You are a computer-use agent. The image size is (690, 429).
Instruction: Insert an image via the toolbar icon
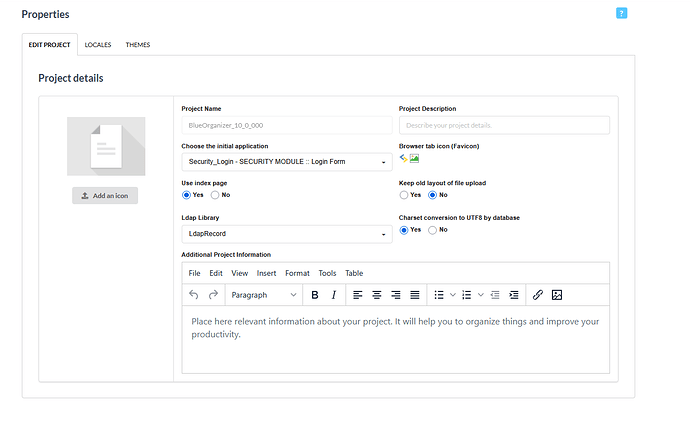tap(557, 295)
